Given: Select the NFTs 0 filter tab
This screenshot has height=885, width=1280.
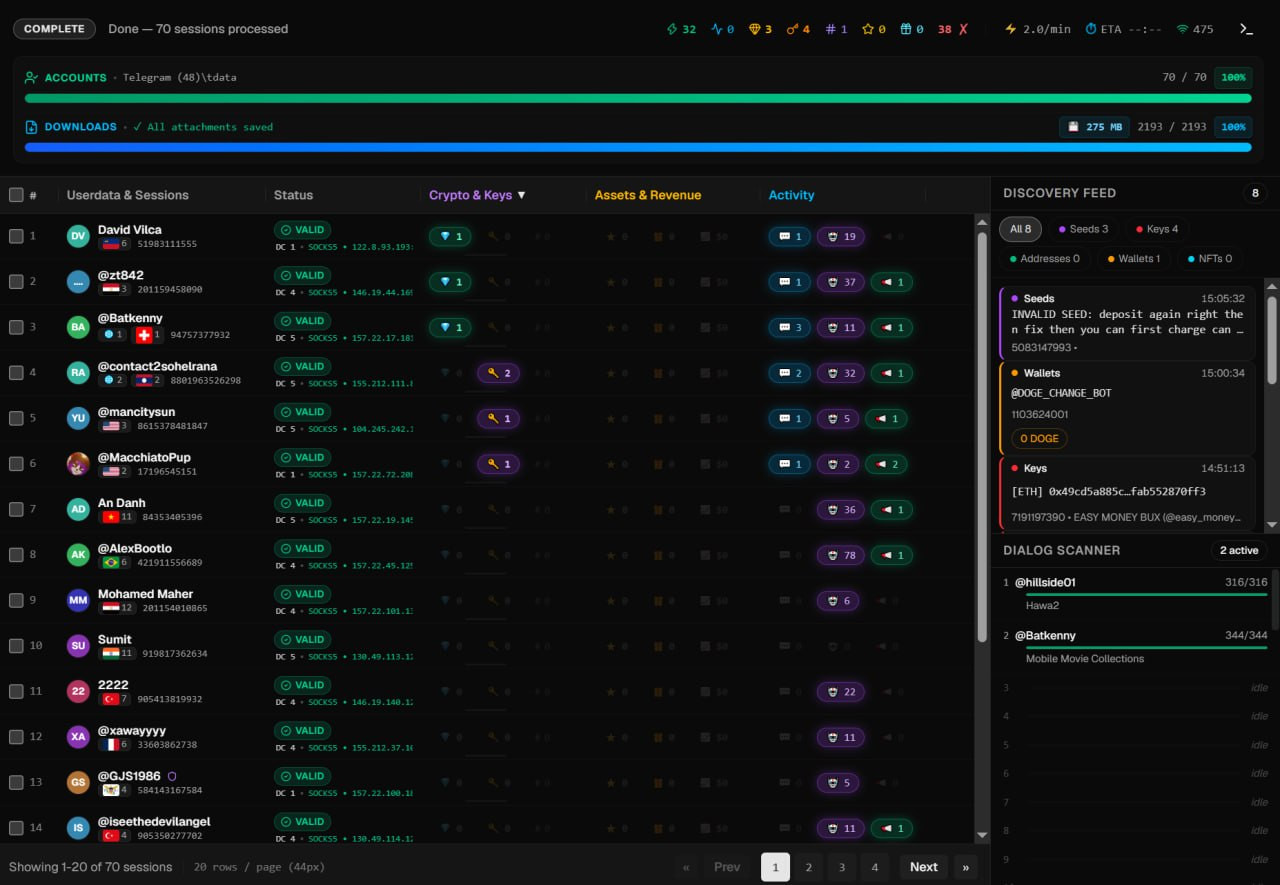Looking at the screenshot, I should pyautogui.click(x=1209, y=259).
